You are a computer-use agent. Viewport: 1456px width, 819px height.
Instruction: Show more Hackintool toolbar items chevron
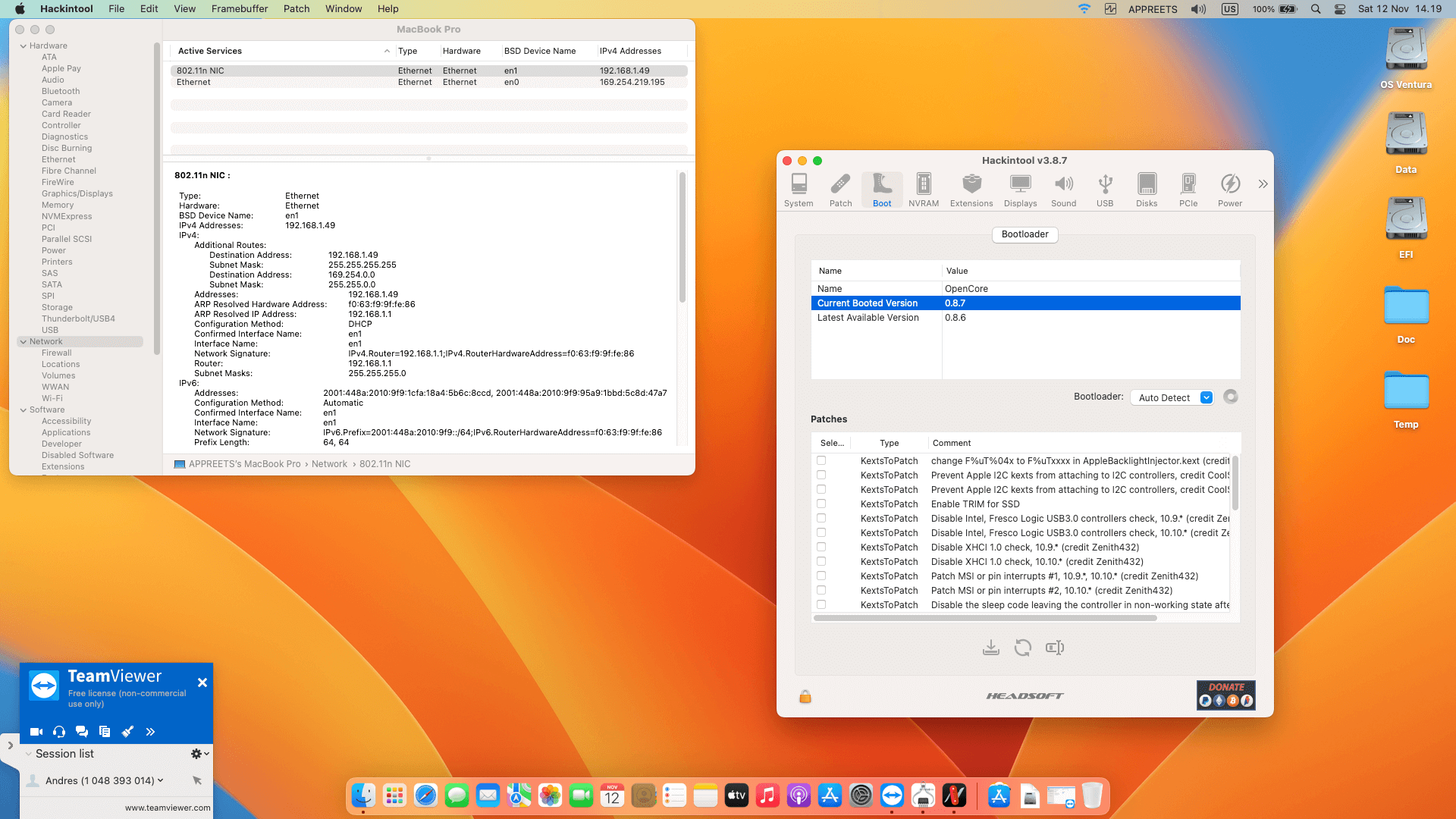tap(1263, 184)
